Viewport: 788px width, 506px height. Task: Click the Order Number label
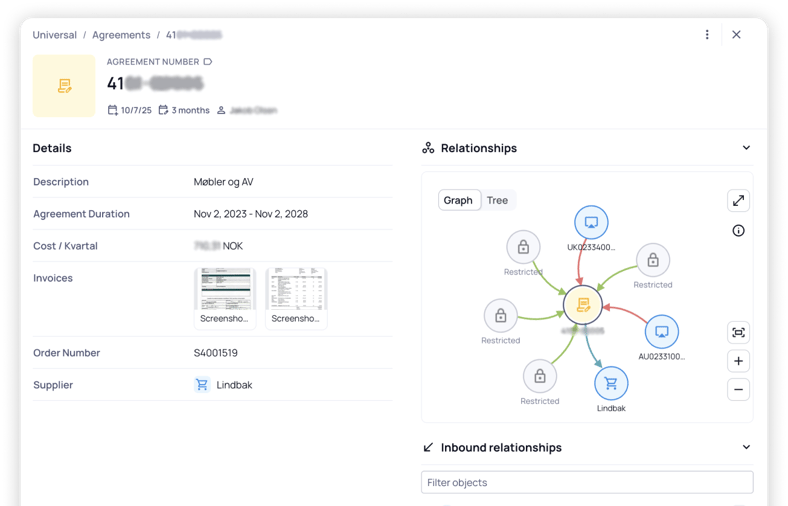pyautogui.click(x=66, y=353)
